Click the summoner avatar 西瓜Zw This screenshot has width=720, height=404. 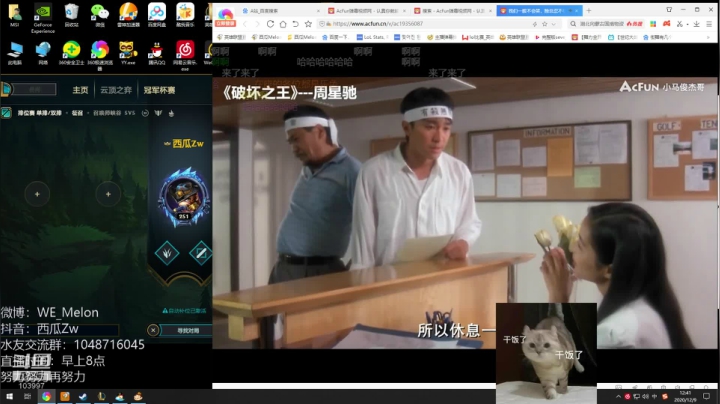(x=184, y=197)
